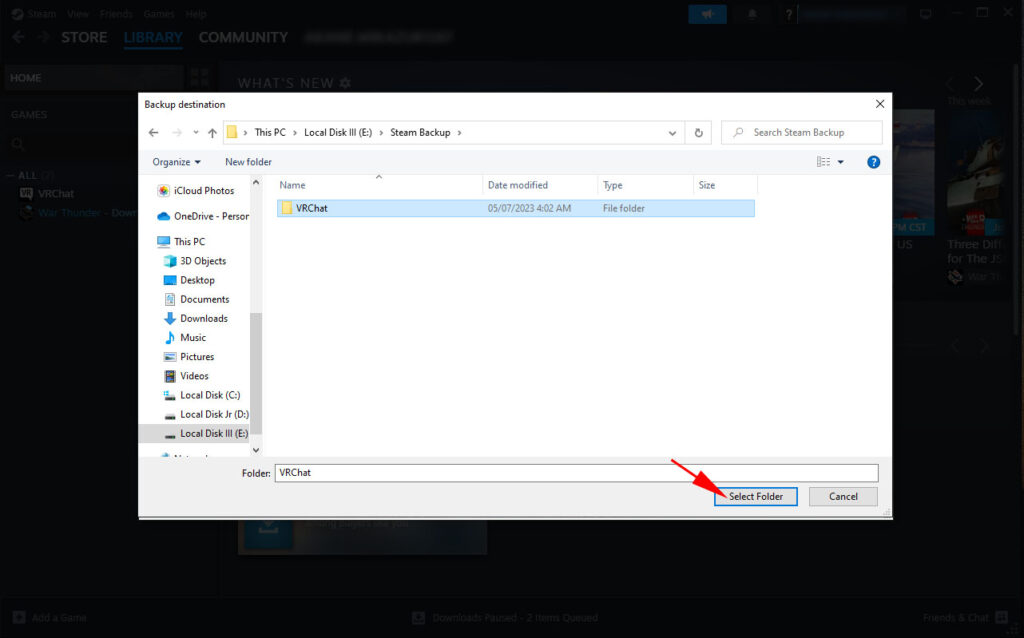
Task: Create a New folder
Action: (x=248, y=162)
